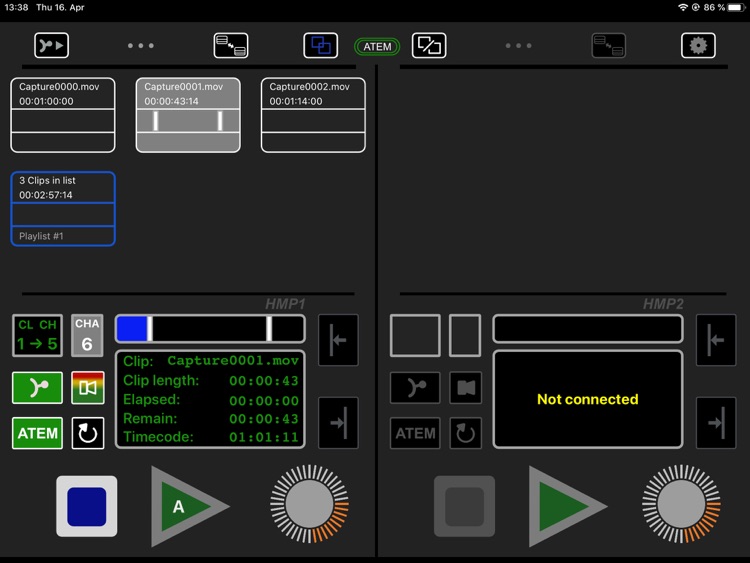
Task: Toggle the green ATEM button on HMP1
Action: (37, 433)
